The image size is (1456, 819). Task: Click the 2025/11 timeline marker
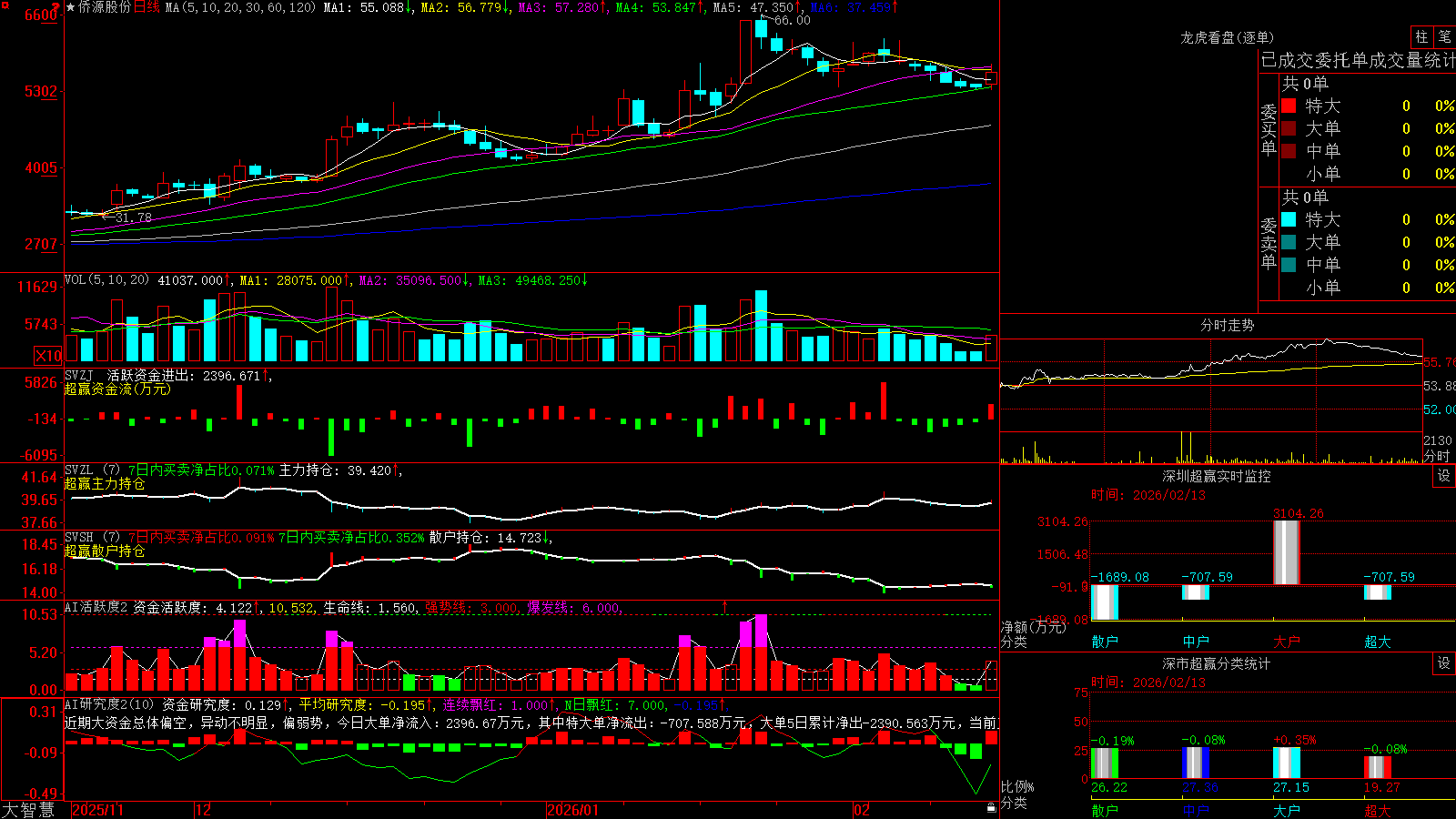97,810
